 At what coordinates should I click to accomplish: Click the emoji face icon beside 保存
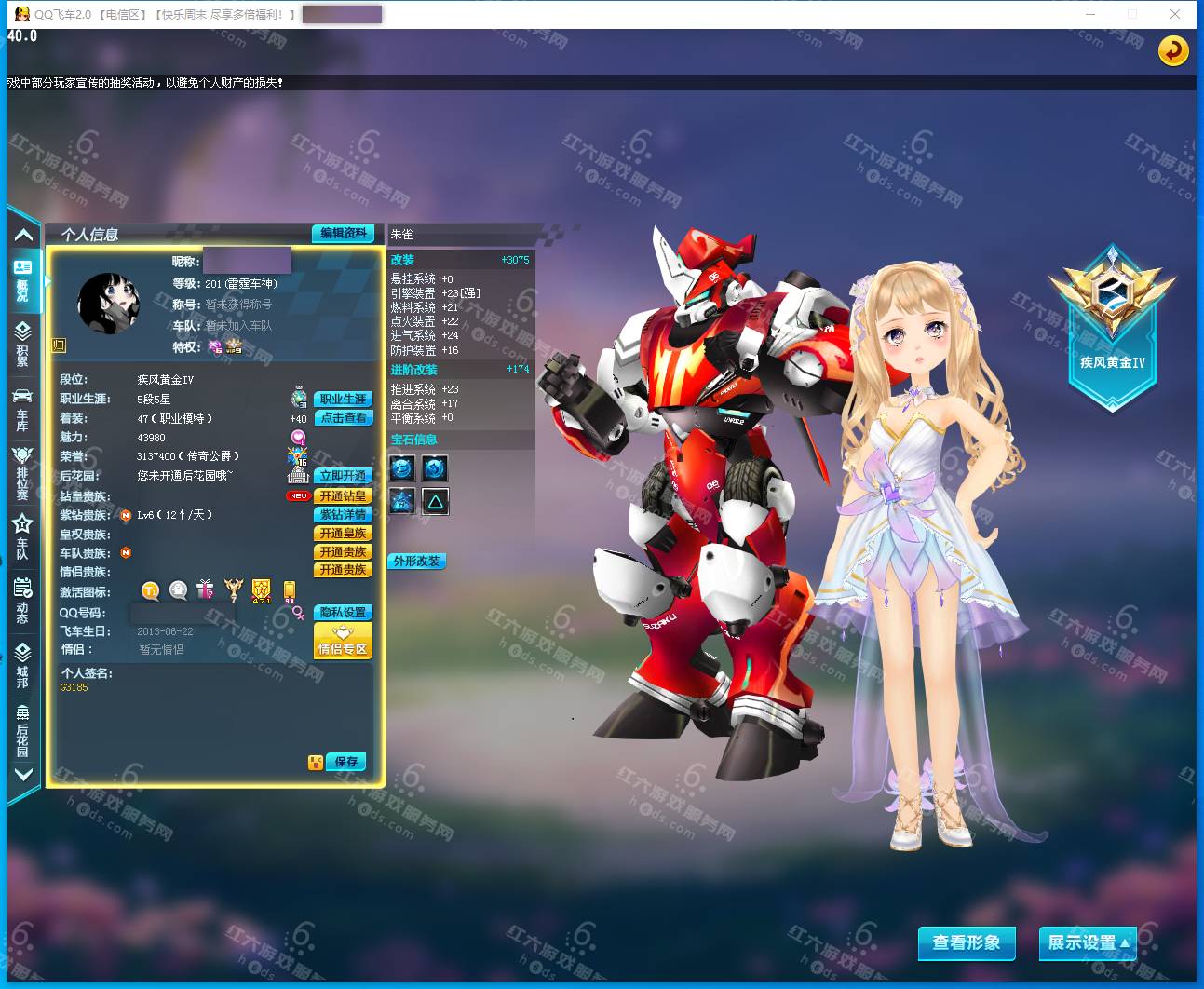(316, 763)
